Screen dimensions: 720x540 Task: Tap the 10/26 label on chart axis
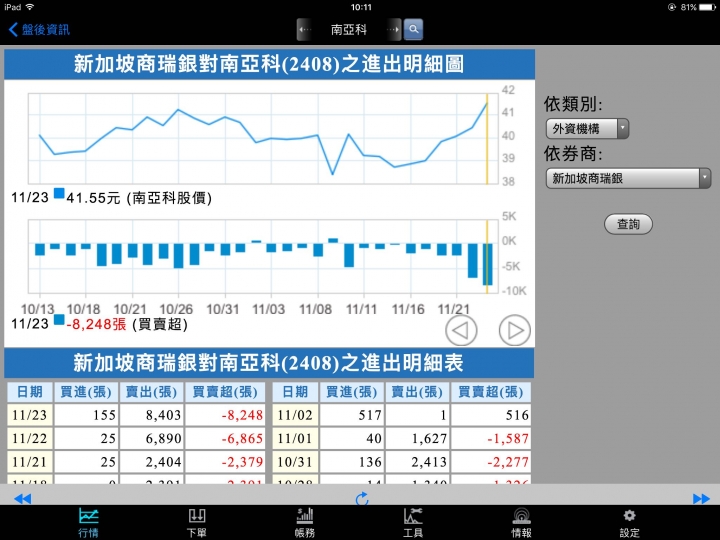click(x=176, y=309)
